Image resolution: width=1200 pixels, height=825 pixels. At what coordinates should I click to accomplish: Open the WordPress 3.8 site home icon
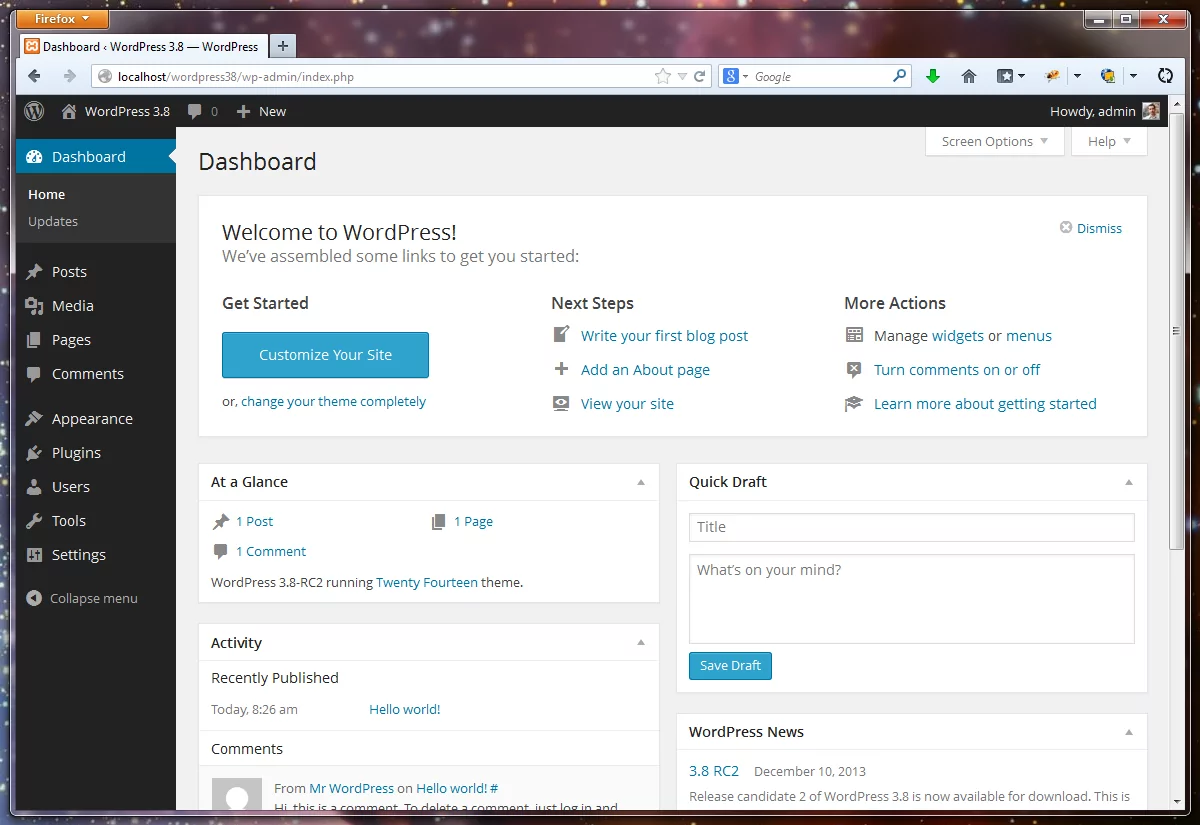[69, 112]
